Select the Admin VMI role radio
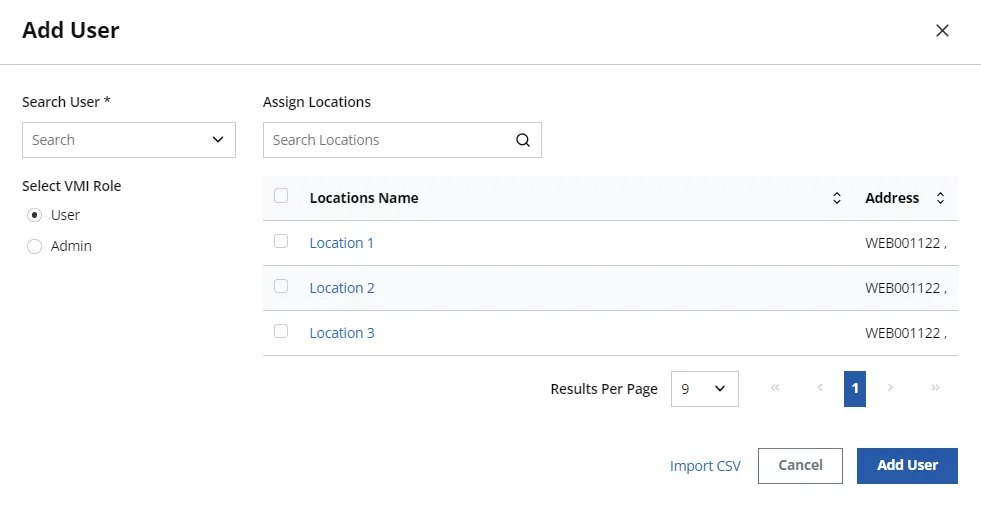This screenshot has width=981, height=507. pyautogui.click(x=34, y=247)
